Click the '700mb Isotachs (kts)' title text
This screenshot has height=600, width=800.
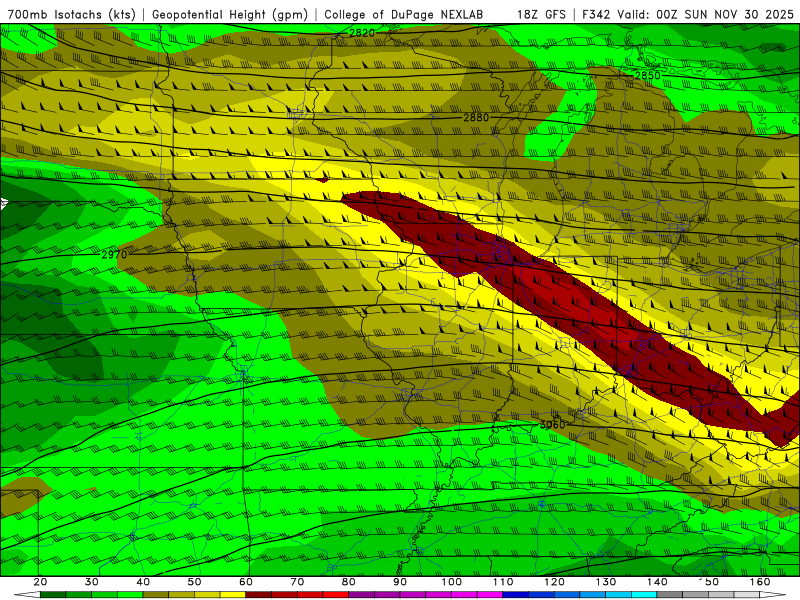(x=72, y=15)
